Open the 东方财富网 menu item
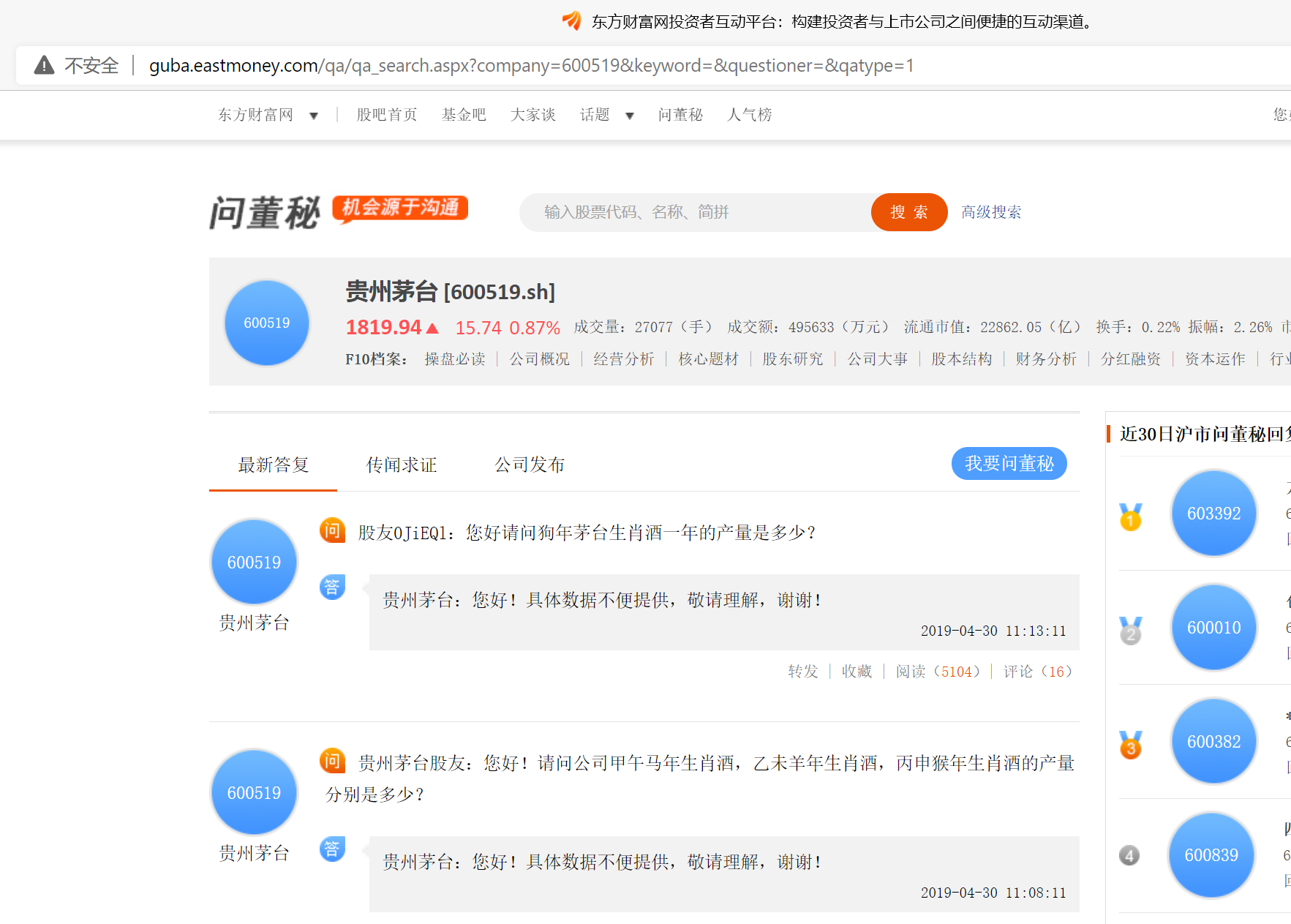 point(255,115)
